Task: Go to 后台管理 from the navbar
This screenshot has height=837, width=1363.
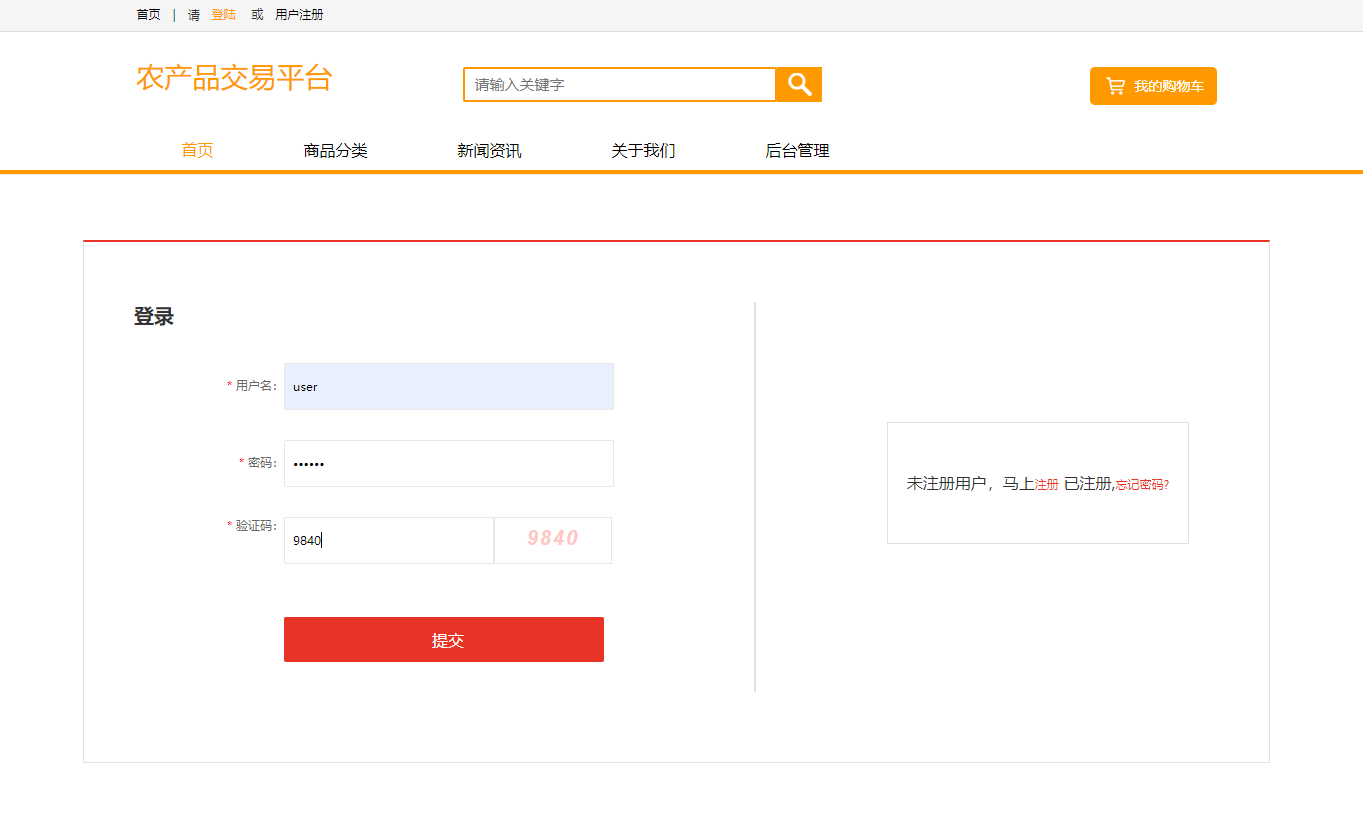Action: pyautogui.click(x=797, y=150)
